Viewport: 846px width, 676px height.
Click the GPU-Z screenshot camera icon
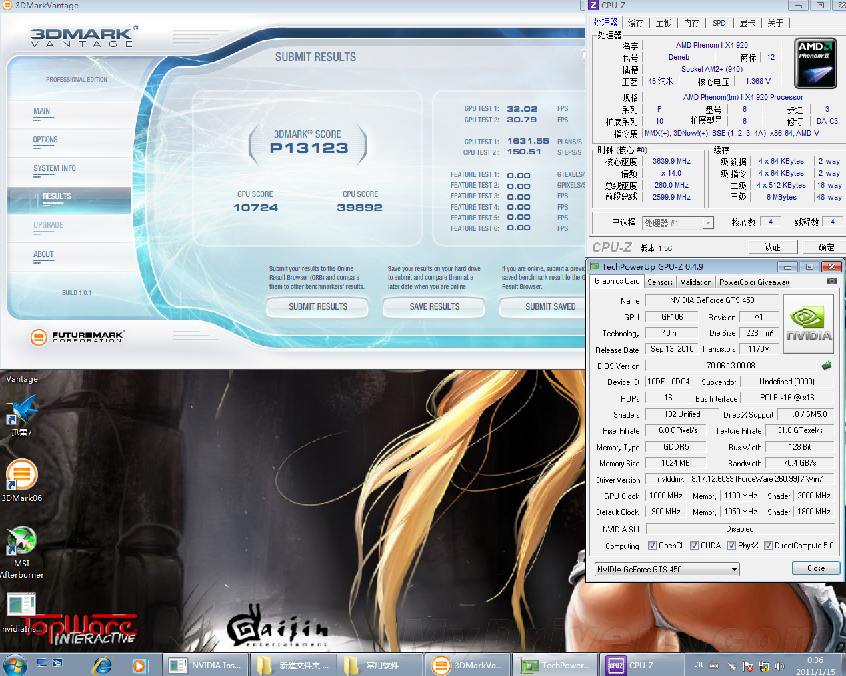[830, 281]
